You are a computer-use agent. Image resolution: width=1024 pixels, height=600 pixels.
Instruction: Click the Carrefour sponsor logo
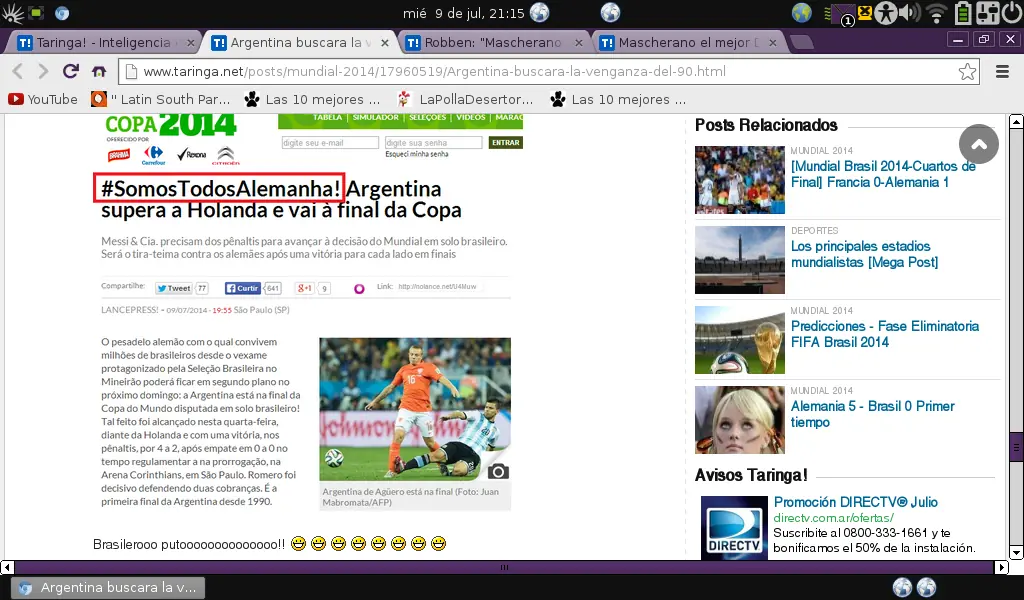[153, 155]
